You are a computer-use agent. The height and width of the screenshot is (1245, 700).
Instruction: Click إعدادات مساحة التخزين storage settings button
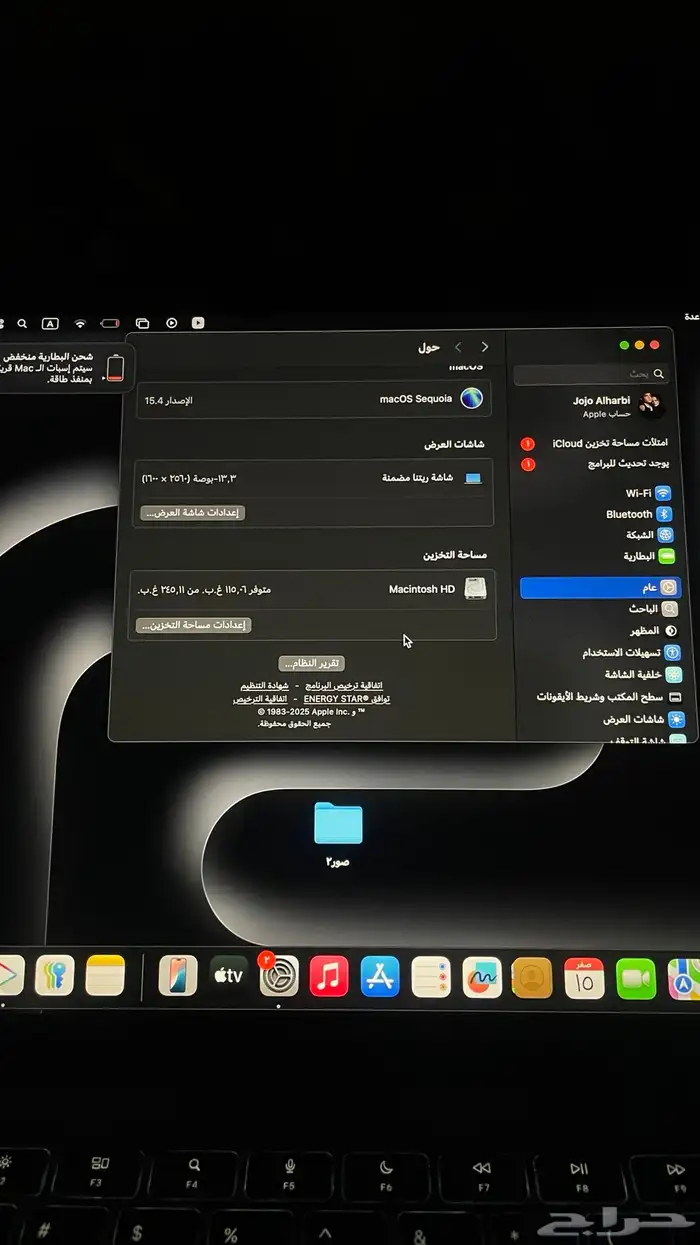coord(194,625)
